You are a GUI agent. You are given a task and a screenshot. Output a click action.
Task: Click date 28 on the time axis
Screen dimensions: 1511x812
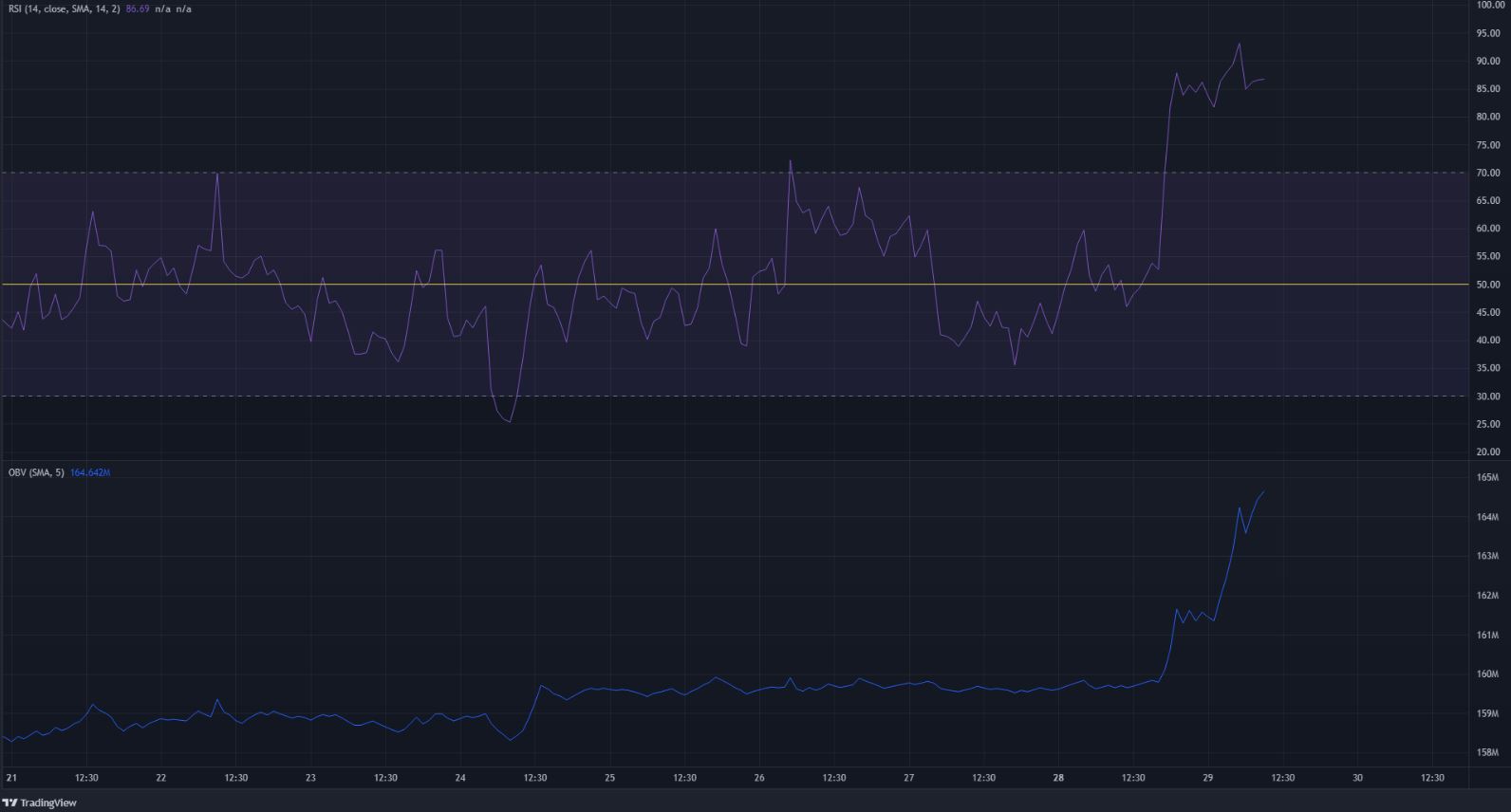pyautogui.click(x=1058, y=778)
